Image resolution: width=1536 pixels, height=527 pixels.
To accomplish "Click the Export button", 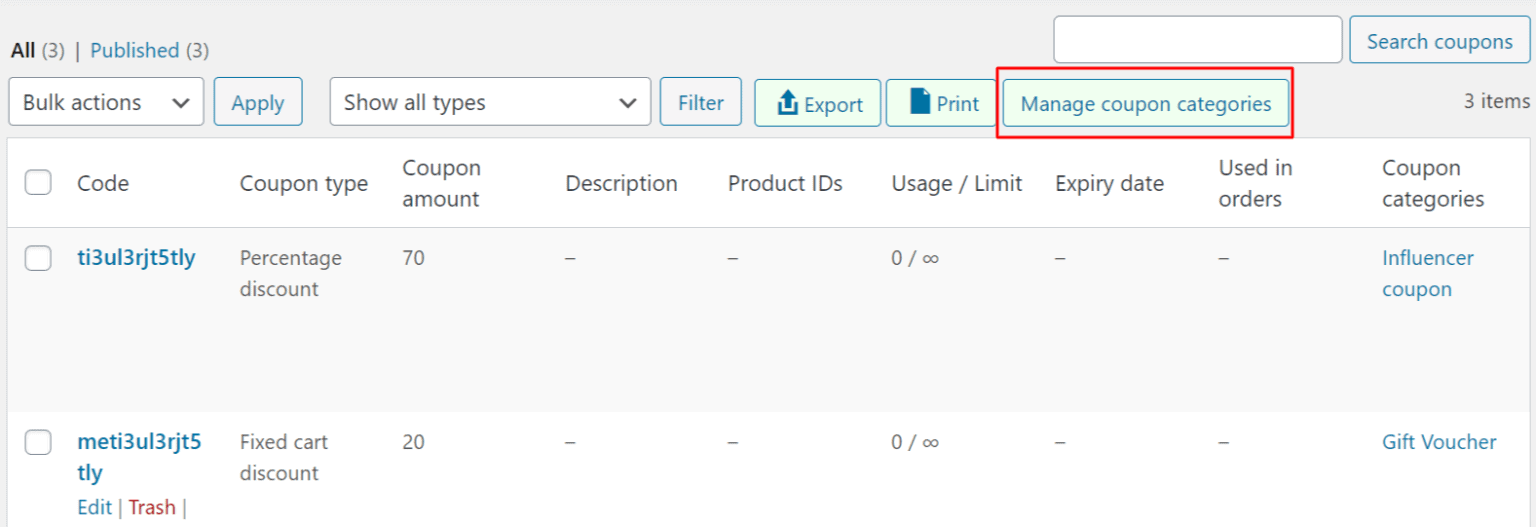I will coord(817,103).
